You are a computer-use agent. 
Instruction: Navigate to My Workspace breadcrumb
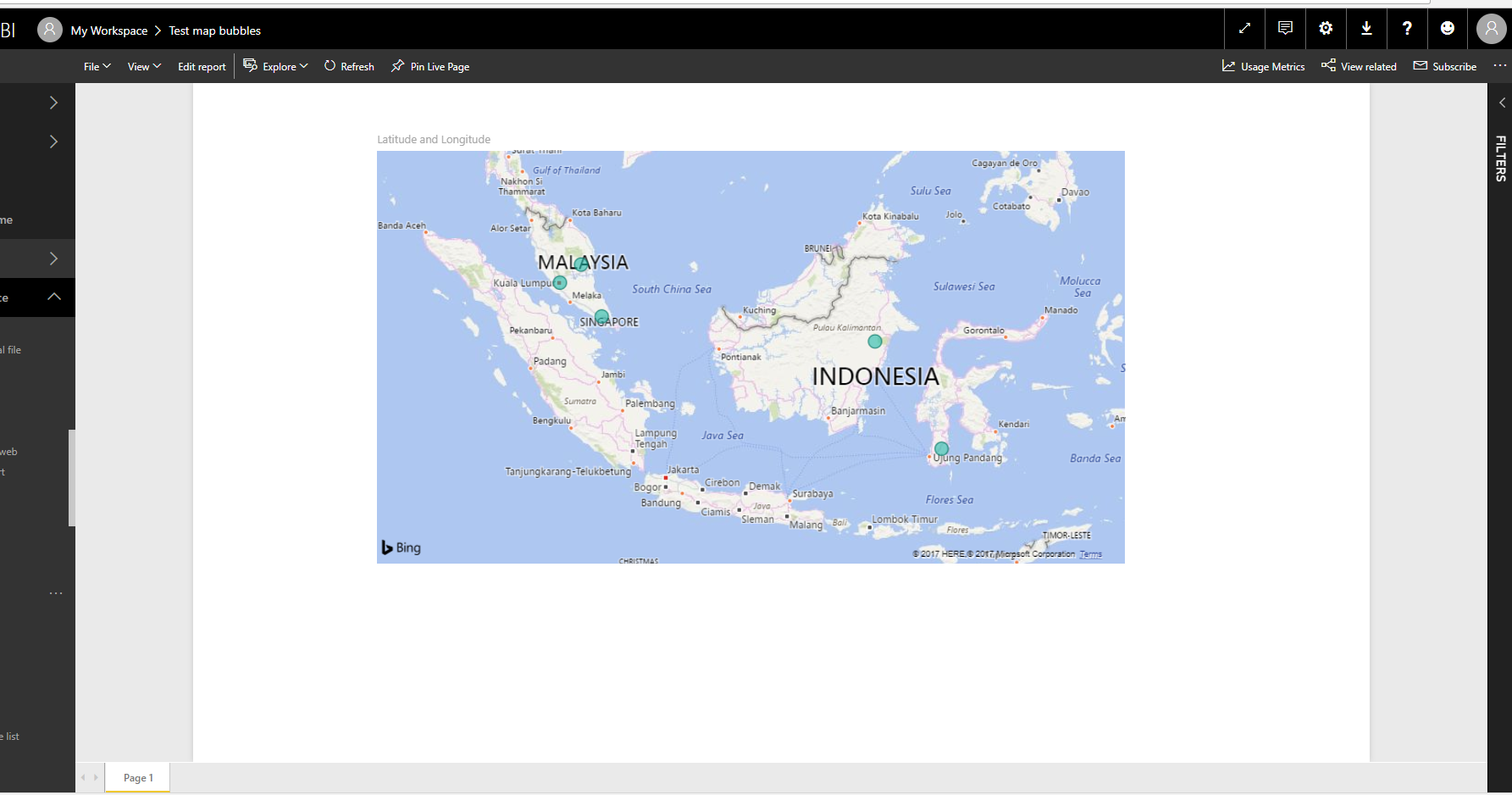pyautogui.click(x=109, y=31)
